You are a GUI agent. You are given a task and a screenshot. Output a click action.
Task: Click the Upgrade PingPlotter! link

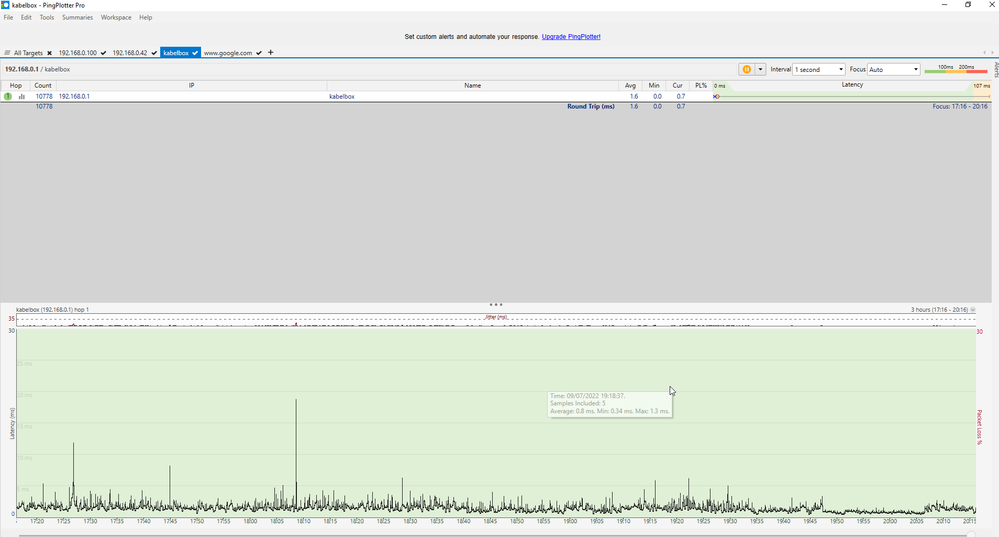pos(571,36)
